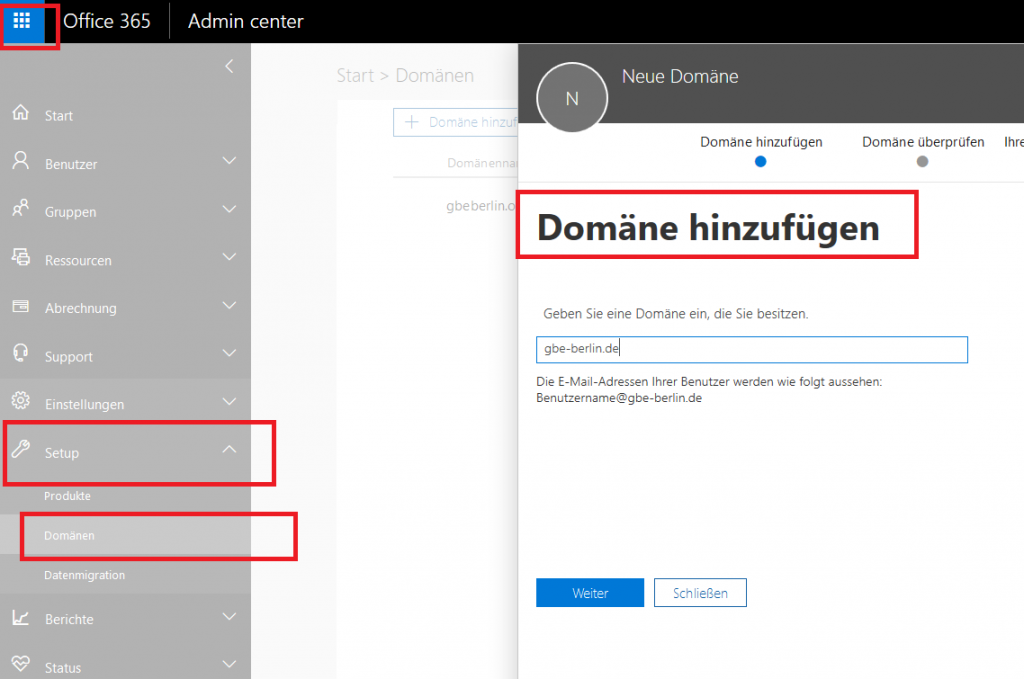This screenshot has width=1024, height=679.
Task: Select the Domäne überprüfen step
Action: pos(922,142)
